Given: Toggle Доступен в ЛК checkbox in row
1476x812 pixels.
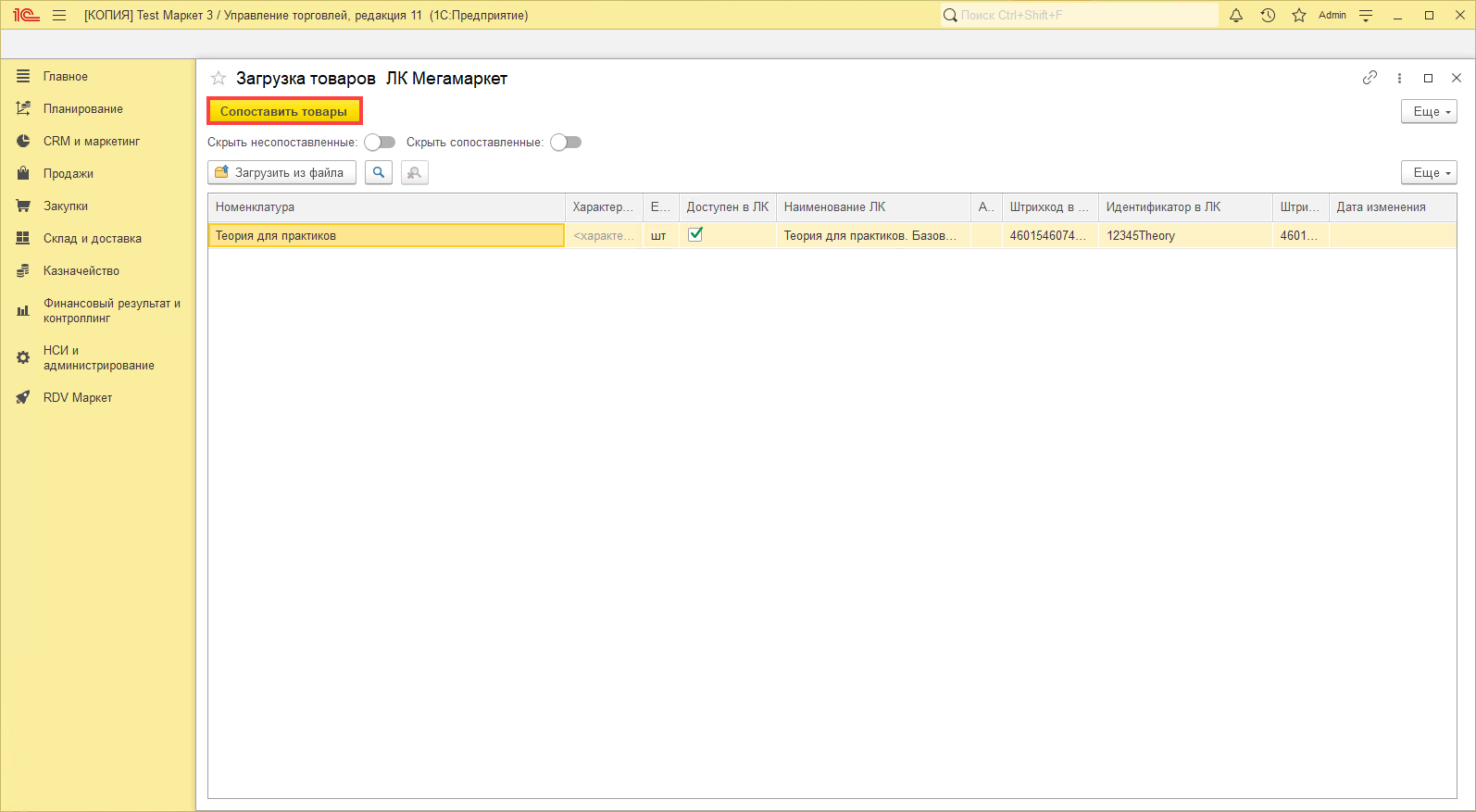Looking at the screenshot, I should pos(695,234).
